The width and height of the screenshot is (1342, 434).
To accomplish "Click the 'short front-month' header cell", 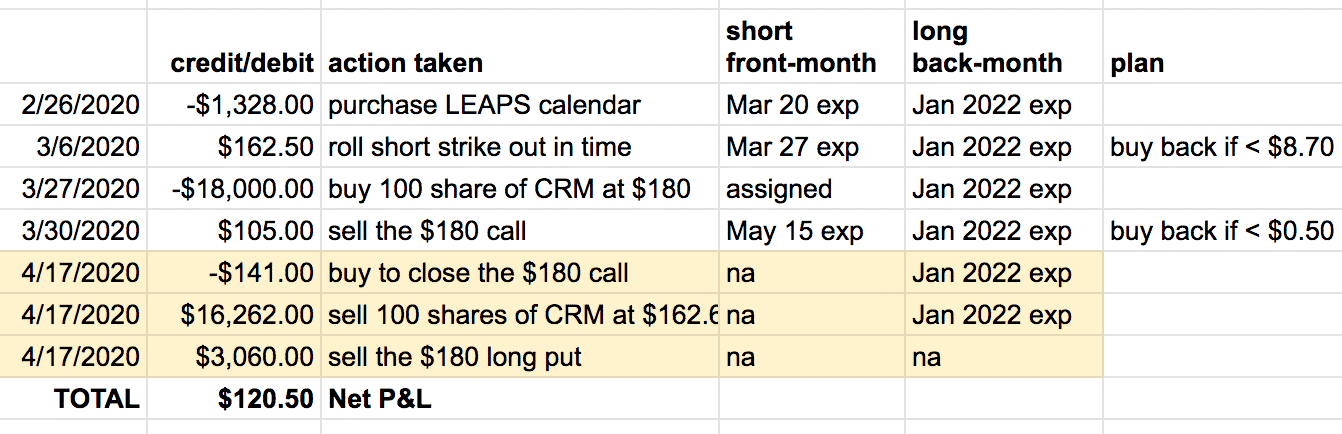I will (x=812, y=47).
